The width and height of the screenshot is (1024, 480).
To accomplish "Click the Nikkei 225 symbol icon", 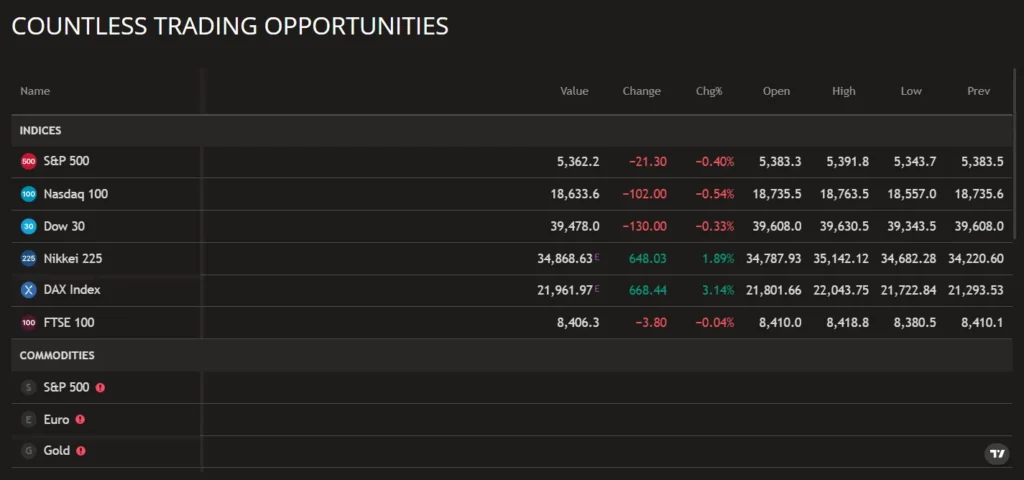I will pyautogui.click(x=28, y=258).
